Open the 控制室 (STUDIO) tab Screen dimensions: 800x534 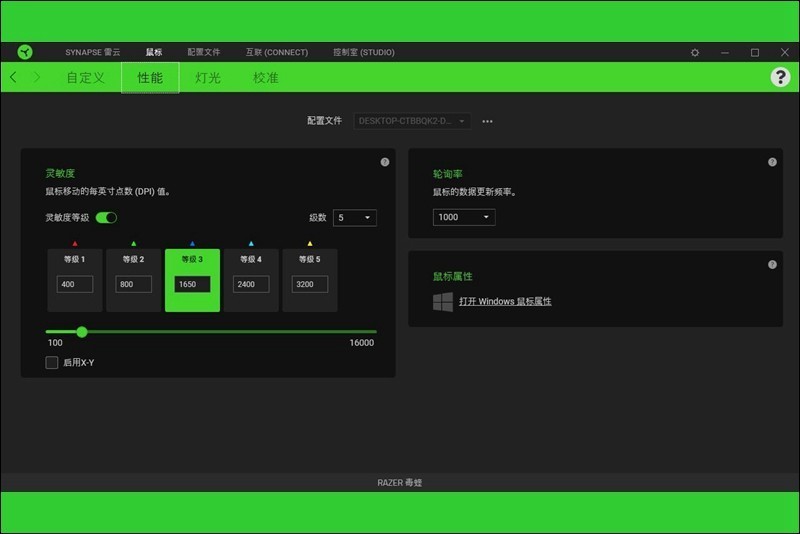[x=364, y=52]
